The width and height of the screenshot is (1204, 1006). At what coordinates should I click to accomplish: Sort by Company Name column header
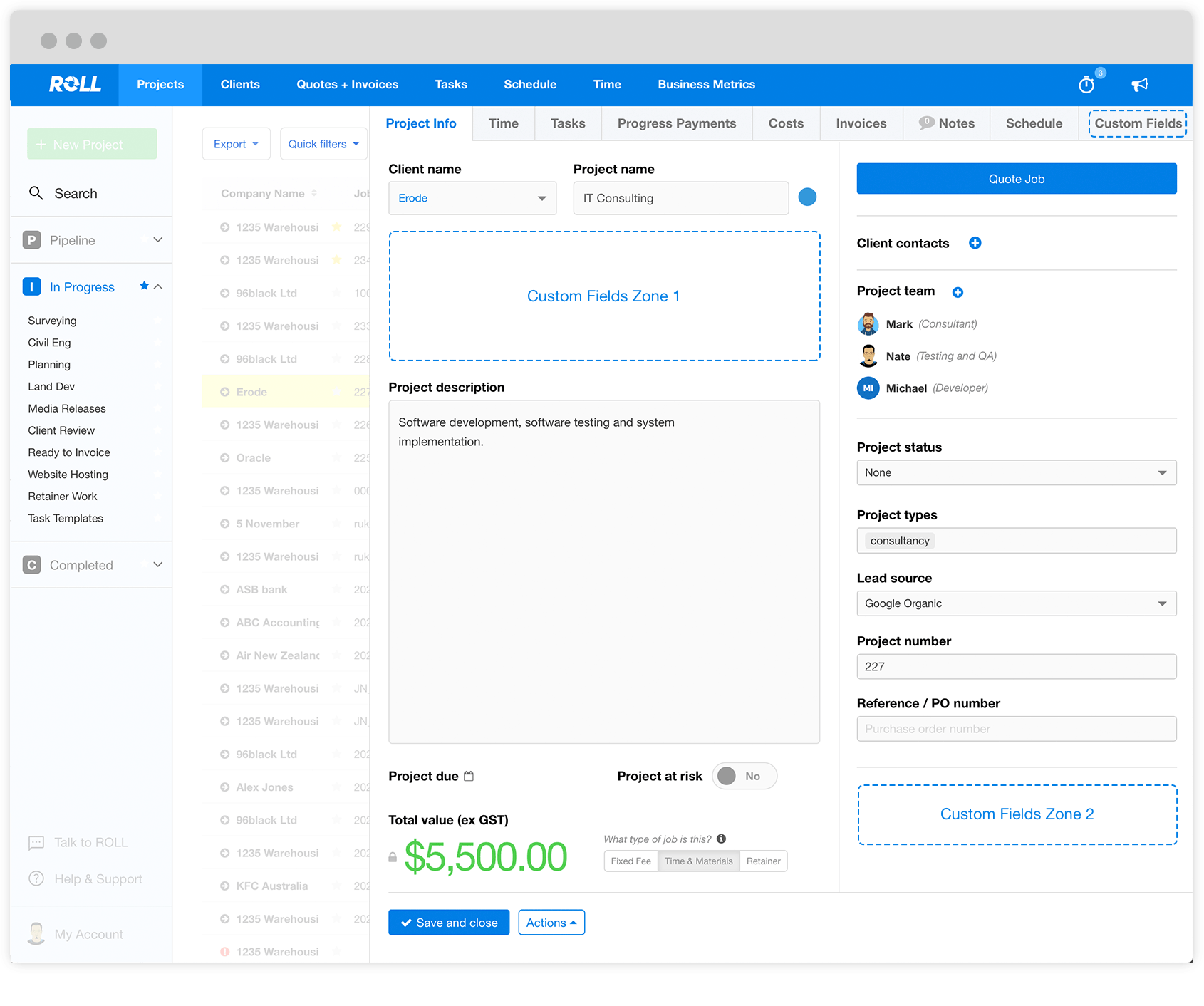coord(269,193)
